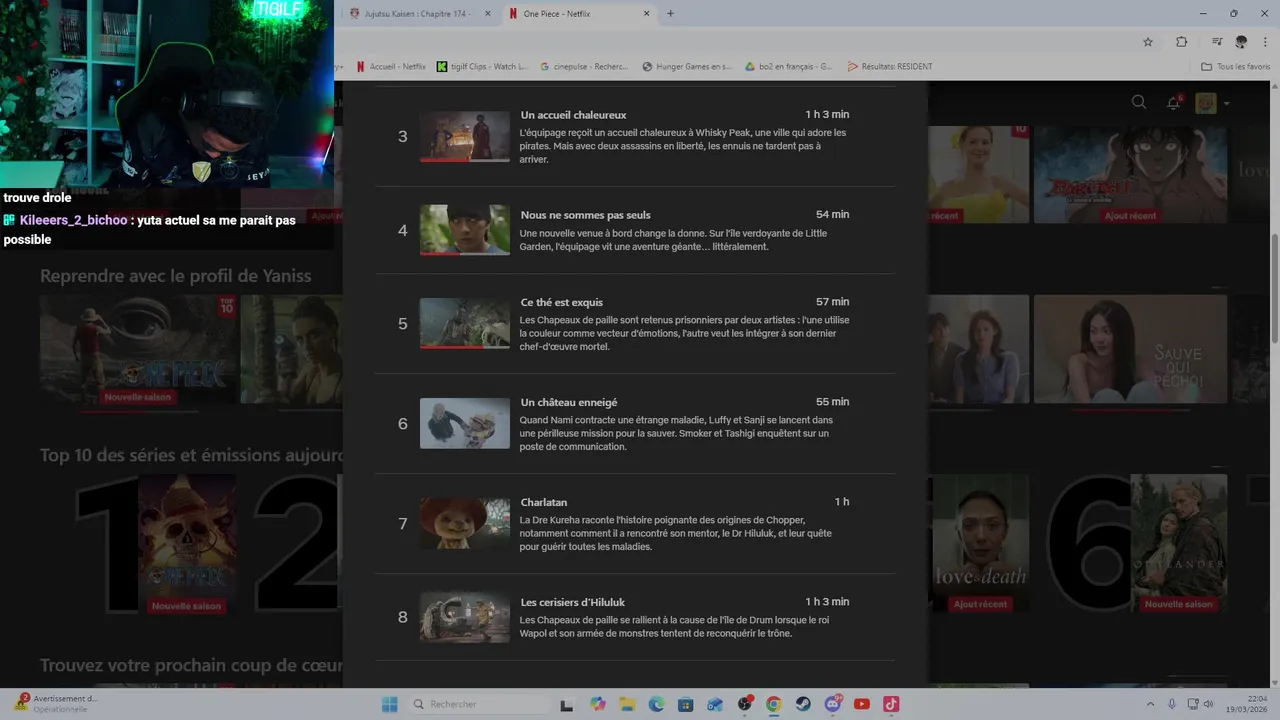This screenshot has width=1280, height=720.
Task: Open the love & death card in Top 10
Action: pyautogui.click(x=979, y=545)
